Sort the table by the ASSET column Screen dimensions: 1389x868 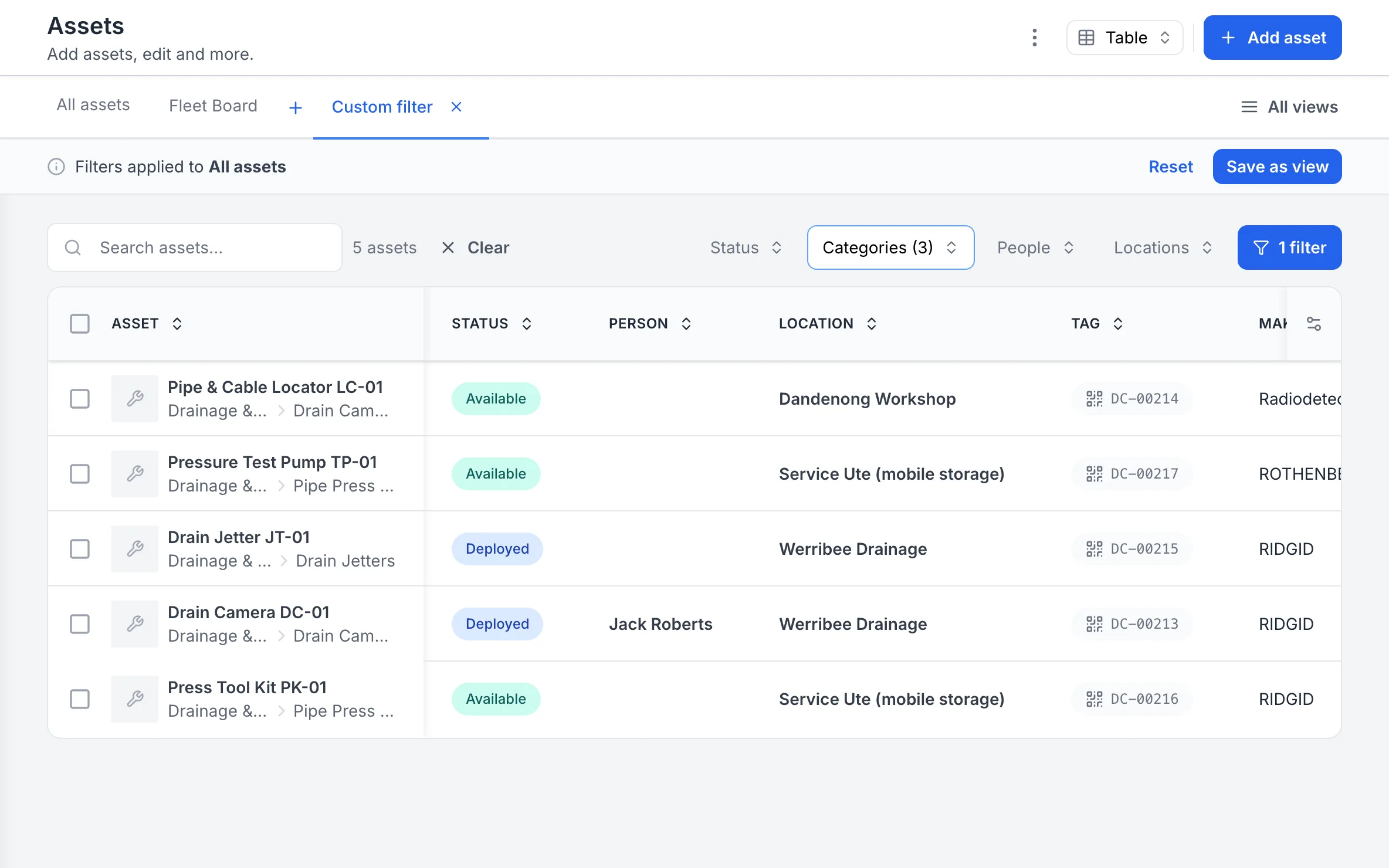147,323
